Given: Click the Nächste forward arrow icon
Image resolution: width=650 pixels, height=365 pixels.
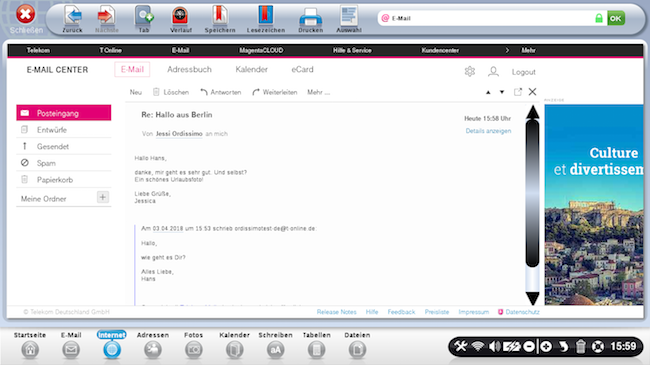Looking at the screenshot, I should (106, 15).
